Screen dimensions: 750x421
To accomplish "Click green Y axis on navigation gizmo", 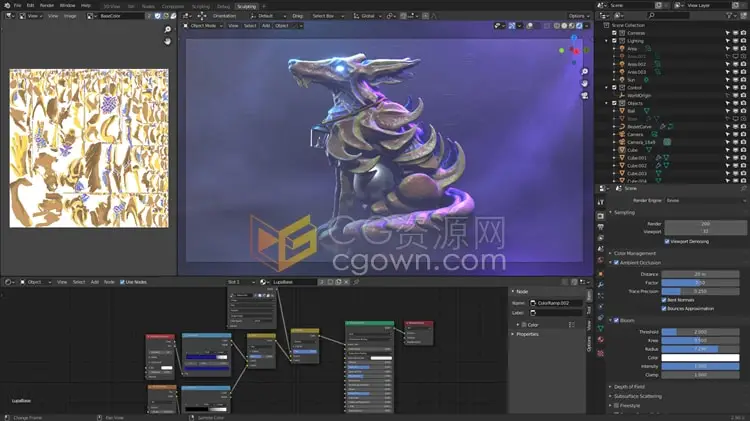I will pos(562,50).
